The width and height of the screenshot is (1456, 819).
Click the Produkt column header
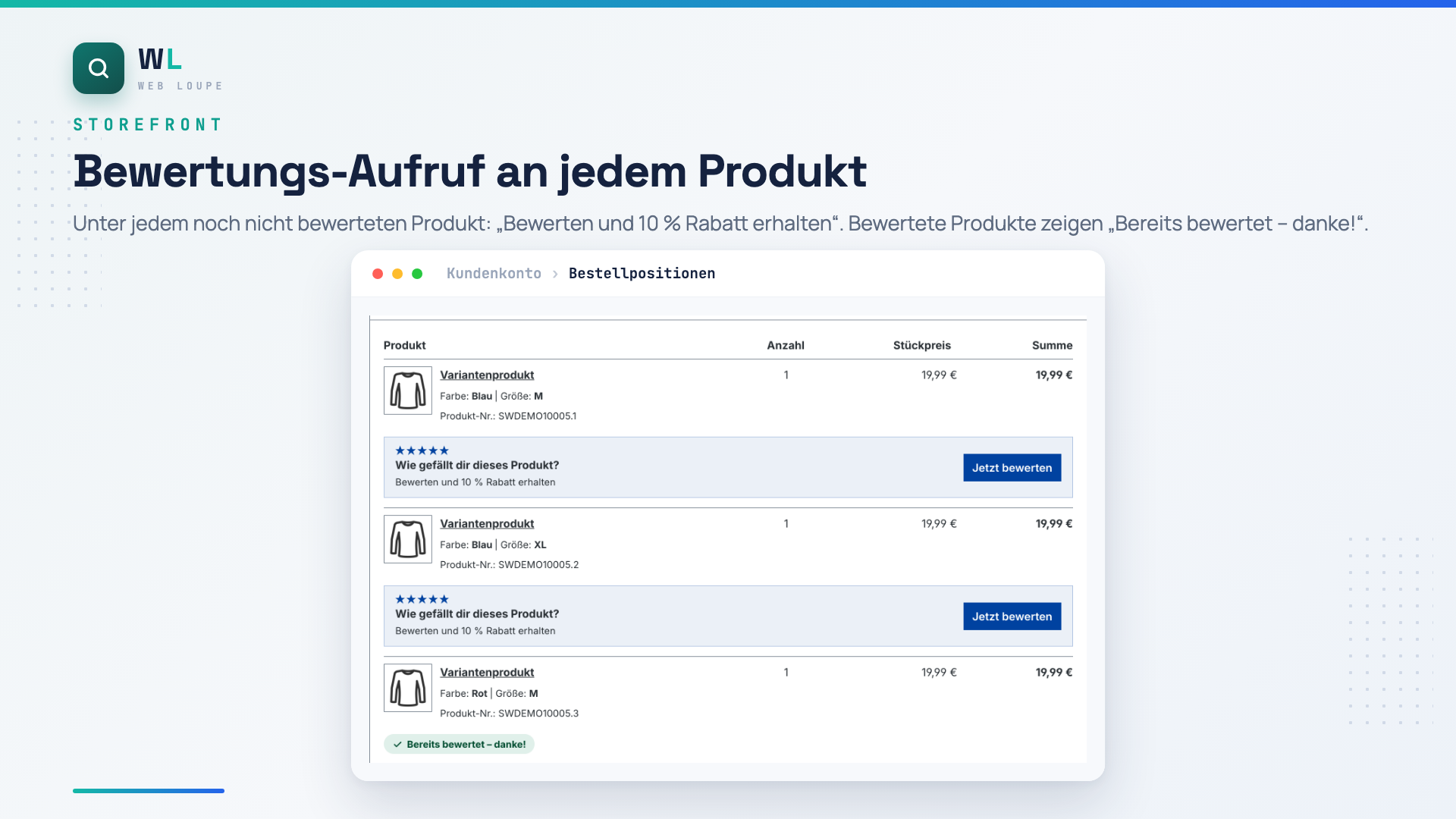[x=404, y=345]
